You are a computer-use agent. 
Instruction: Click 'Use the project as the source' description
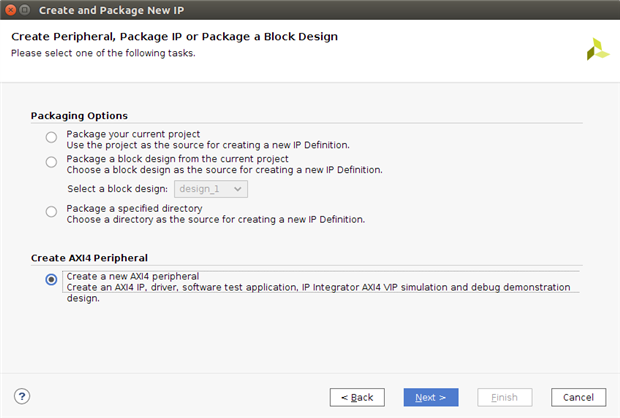207,145
